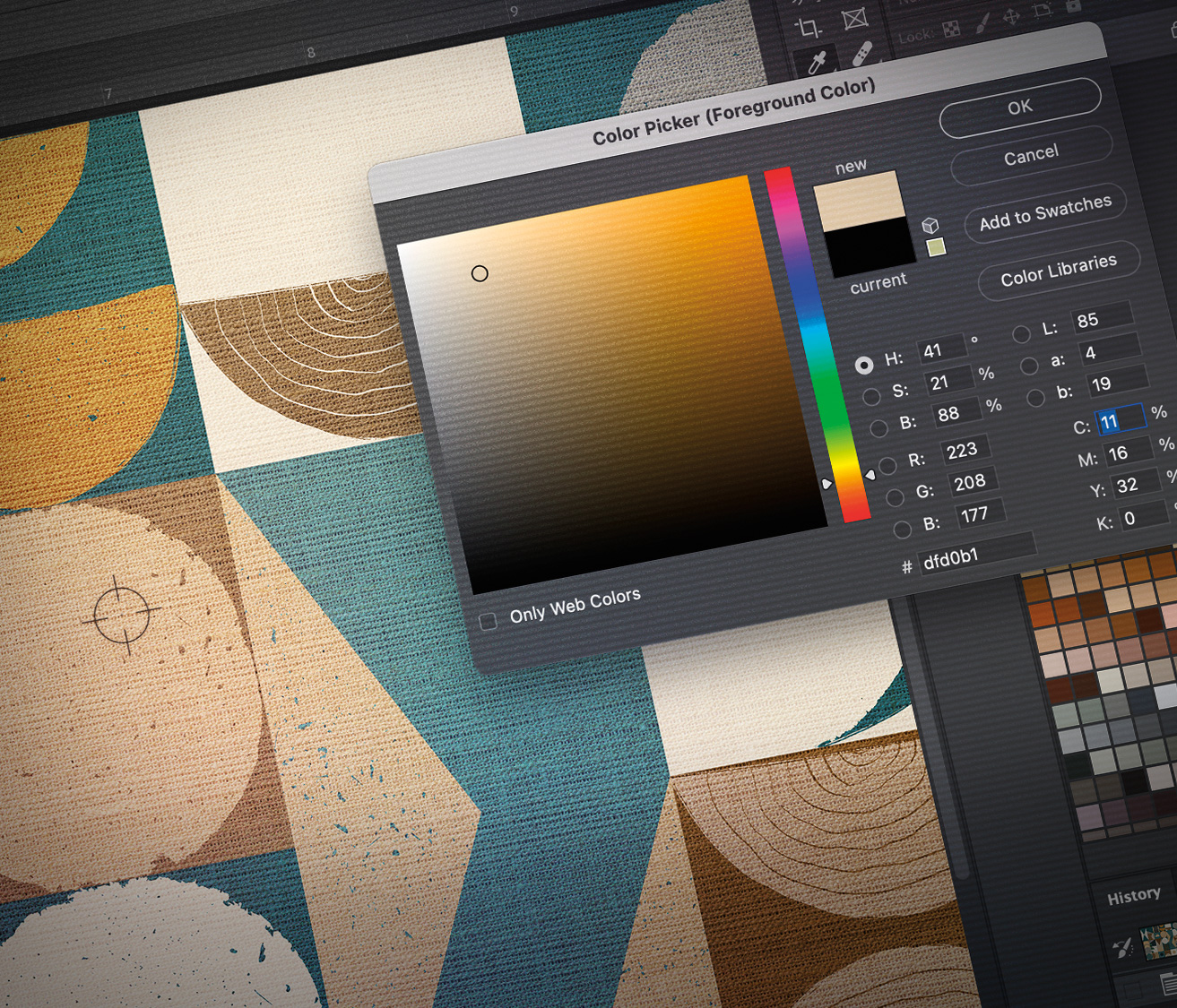The image size is (1177, 1008).
Task: Click the Lab b field showing 19
Action: pyautogui.click(x=1117, y=383)
